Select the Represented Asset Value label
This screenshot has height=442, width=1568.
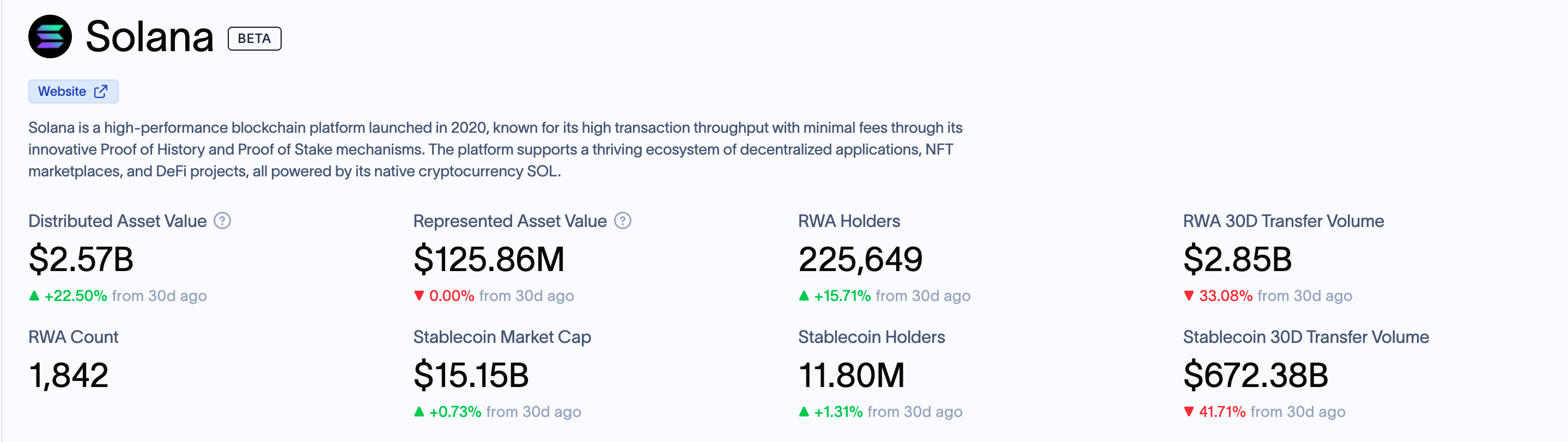(x=510, y=220)
